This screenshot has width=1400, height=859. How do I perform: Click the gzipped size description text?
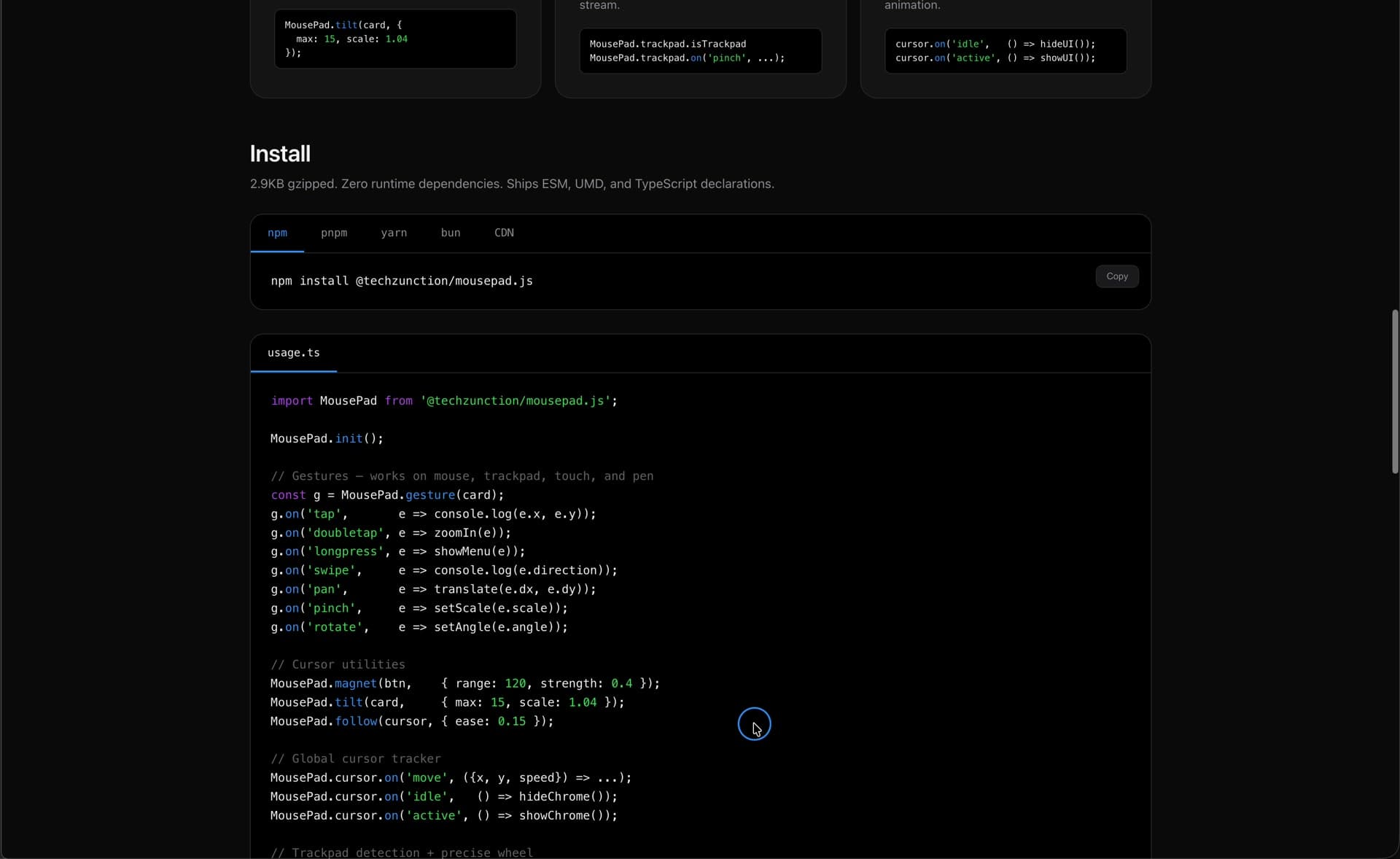511,184
